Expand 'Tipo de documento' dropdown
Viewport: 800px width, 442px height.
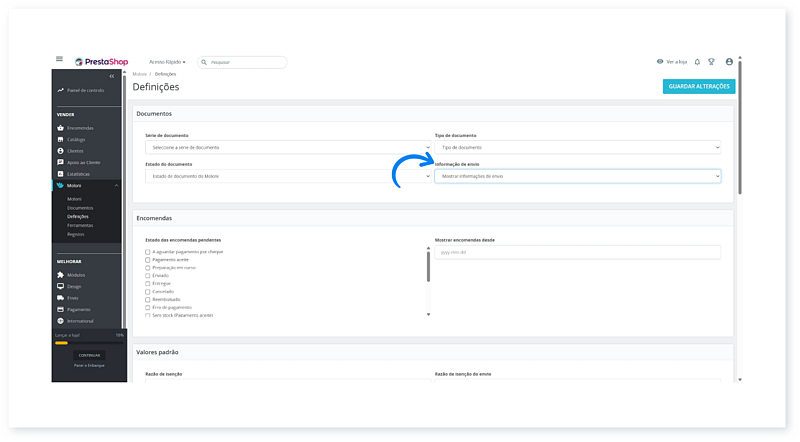[577, 147]
